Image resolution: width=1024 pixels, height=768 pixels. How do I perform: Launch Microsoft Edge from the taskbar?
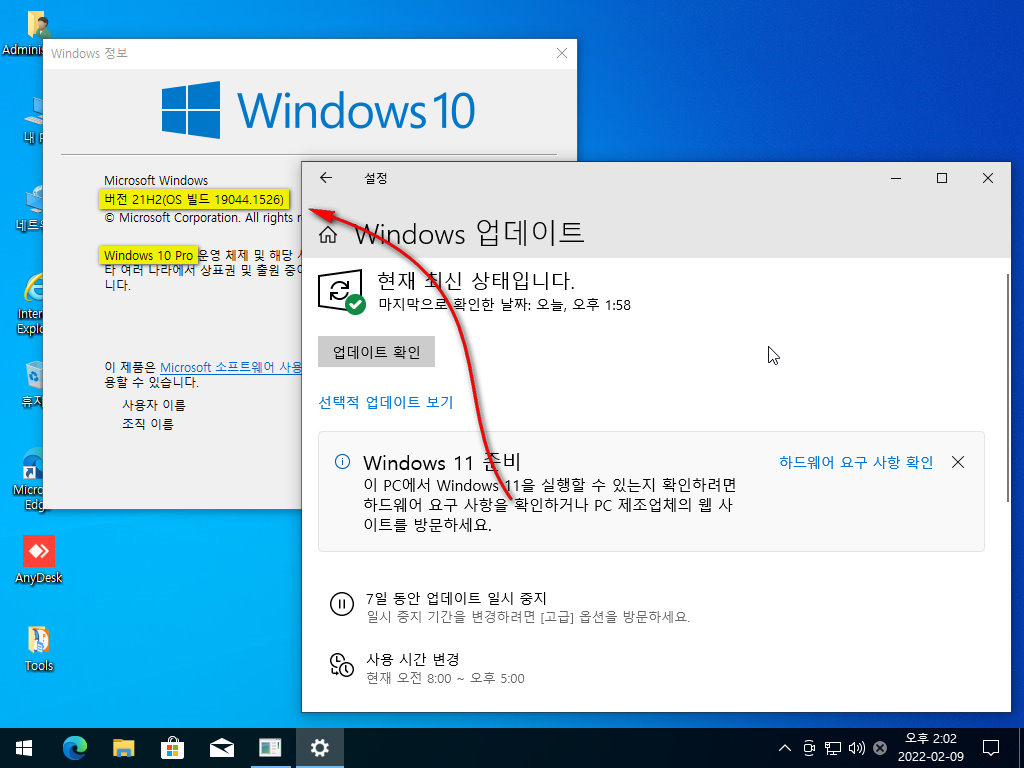tap(74, 748)
